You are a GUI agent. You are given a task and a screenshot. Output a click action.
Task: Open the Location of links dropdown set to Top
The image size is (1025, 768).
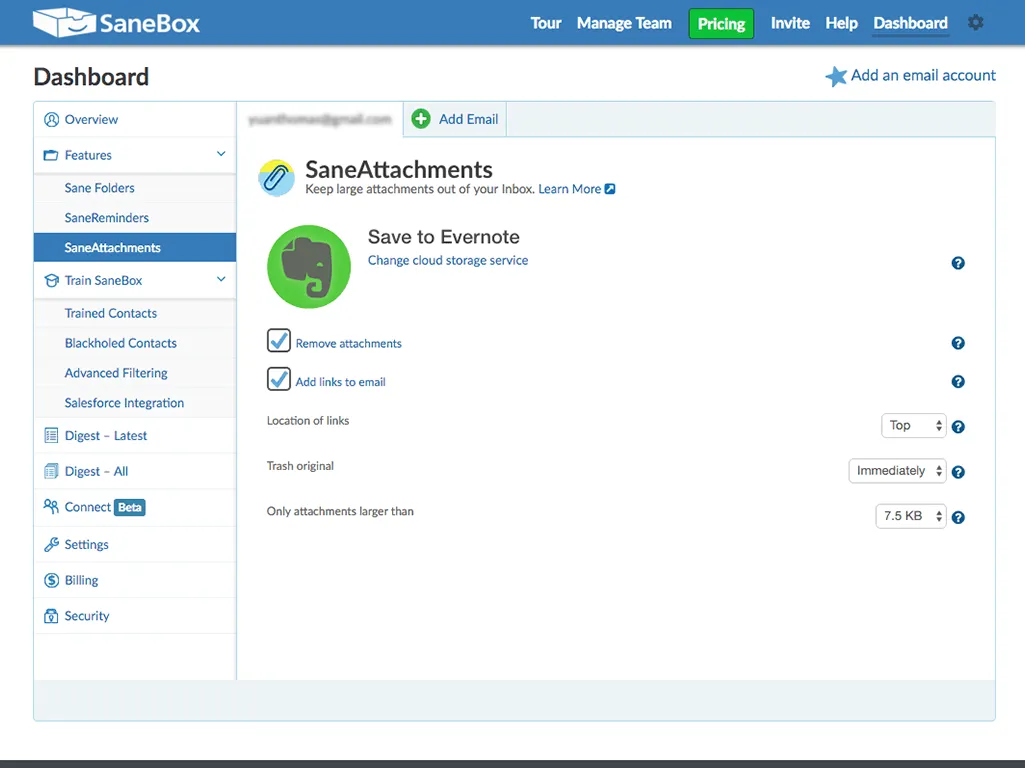(x=913, y=426)
